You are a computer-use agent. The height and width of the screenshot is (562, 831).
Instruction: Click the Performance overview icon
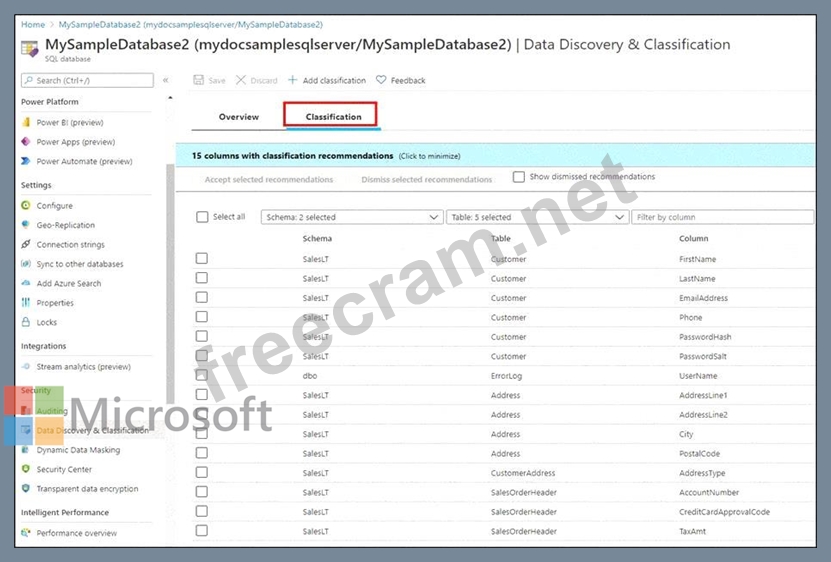25,533
